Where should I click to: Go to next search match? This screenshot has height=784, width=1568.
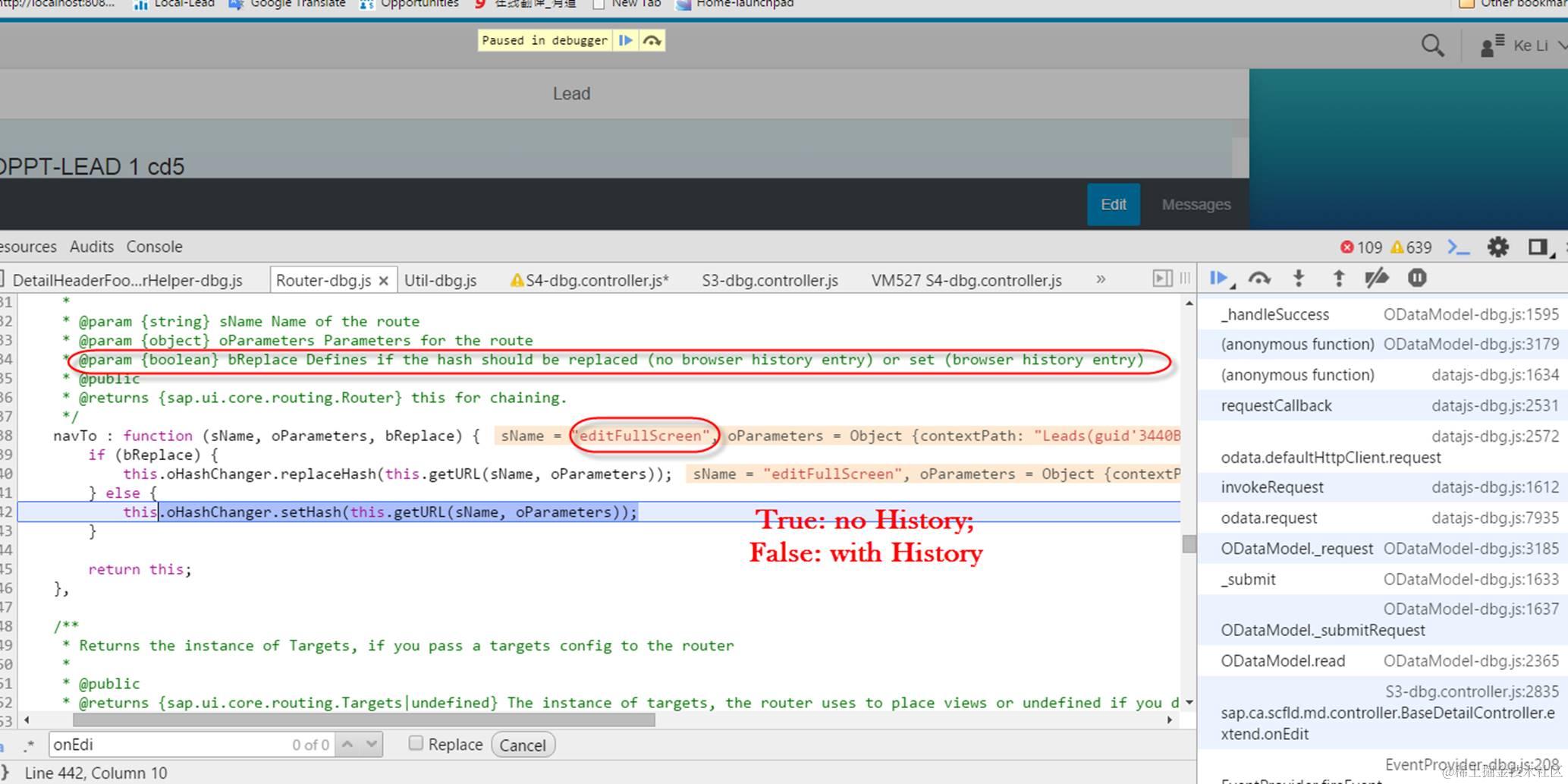click(x=372, y=745)
